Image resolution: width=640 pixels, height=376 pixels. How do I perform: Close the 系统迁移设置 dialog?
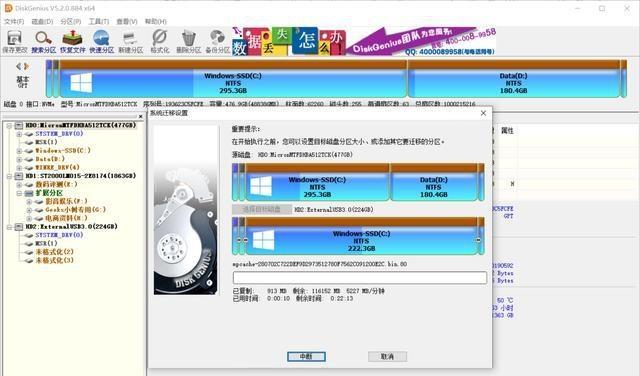483,113
